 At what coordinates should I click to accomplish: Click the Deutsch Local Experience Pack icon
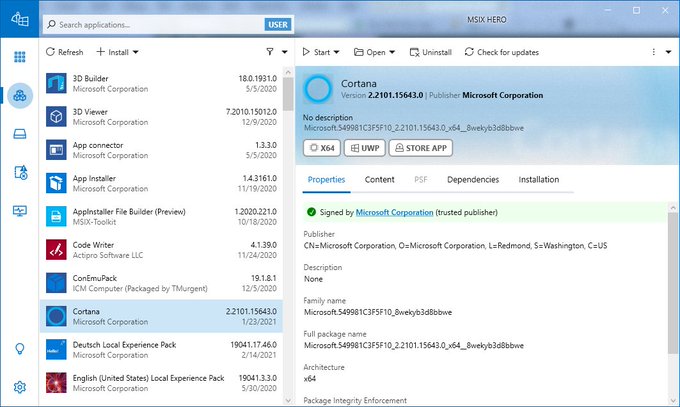tap(56, 350)
